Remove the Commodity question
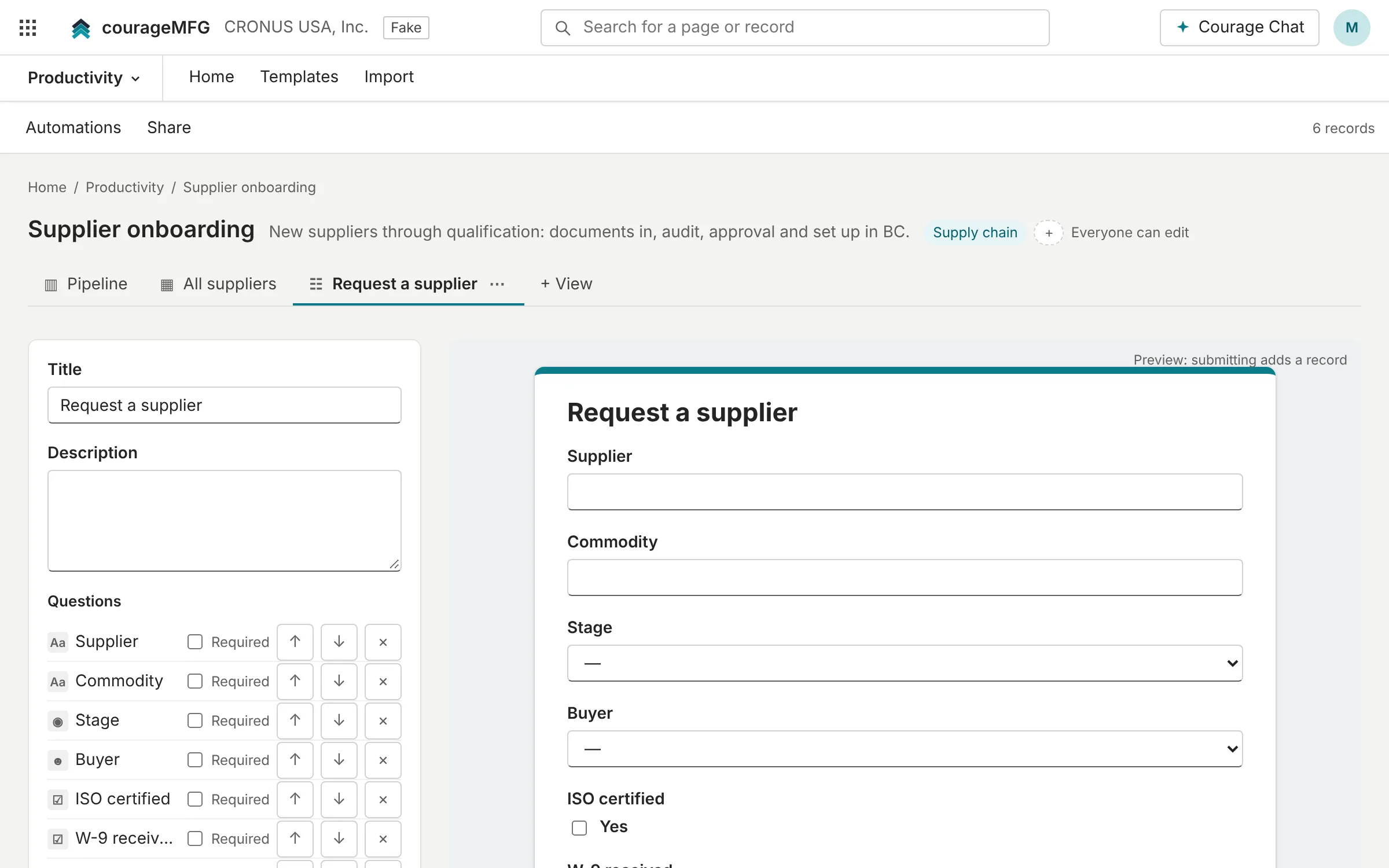The image size is (1389, 868). pos(383,681)
